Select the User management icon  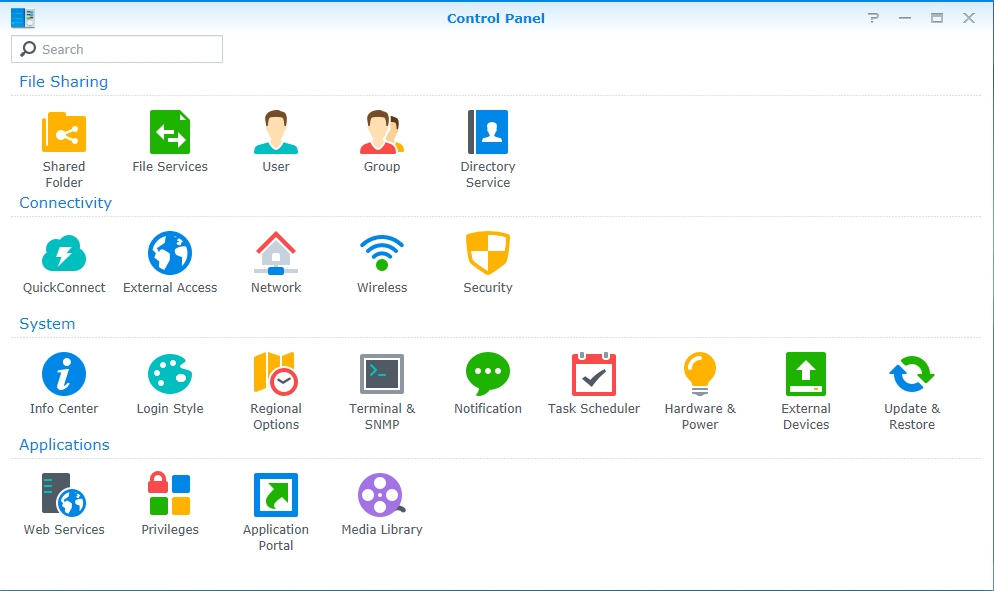click(275, 131)
